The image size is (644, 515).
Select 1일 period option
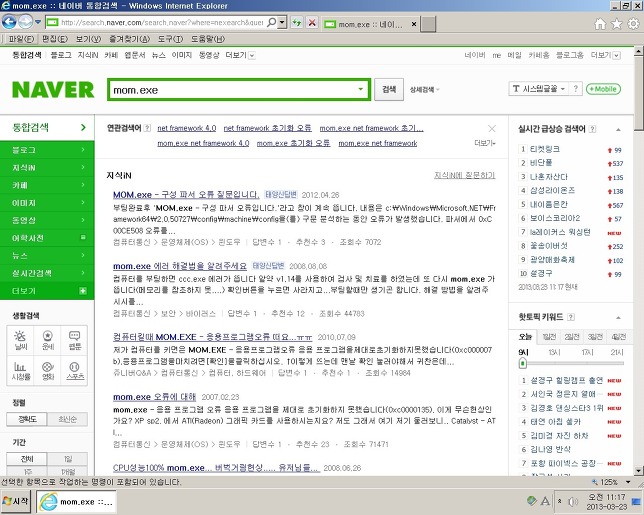click(67, 459)
